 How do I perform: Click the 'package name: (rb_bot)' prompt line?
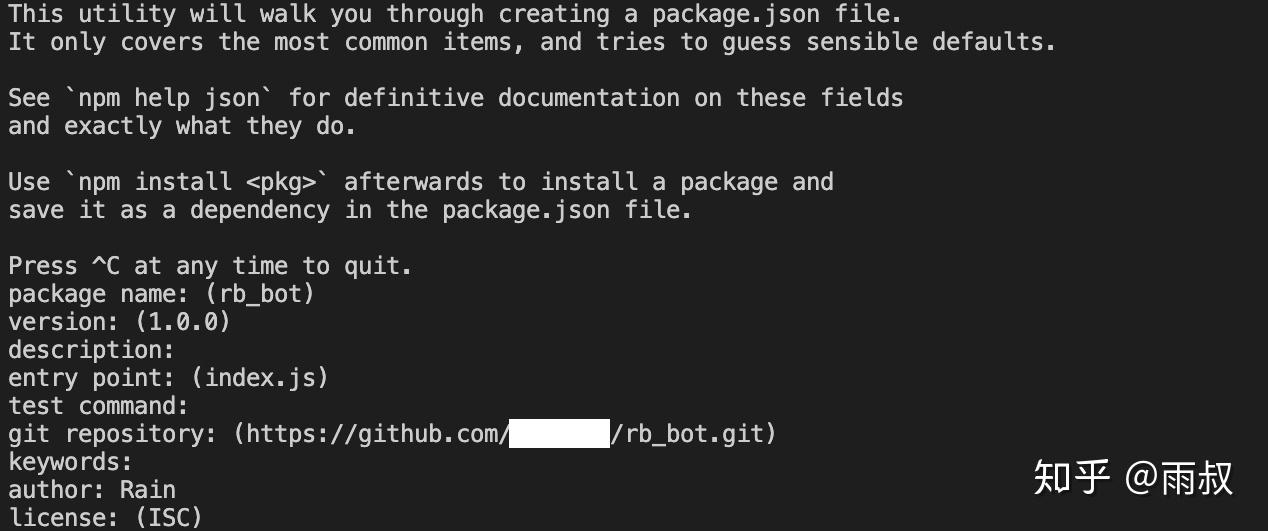162,294
